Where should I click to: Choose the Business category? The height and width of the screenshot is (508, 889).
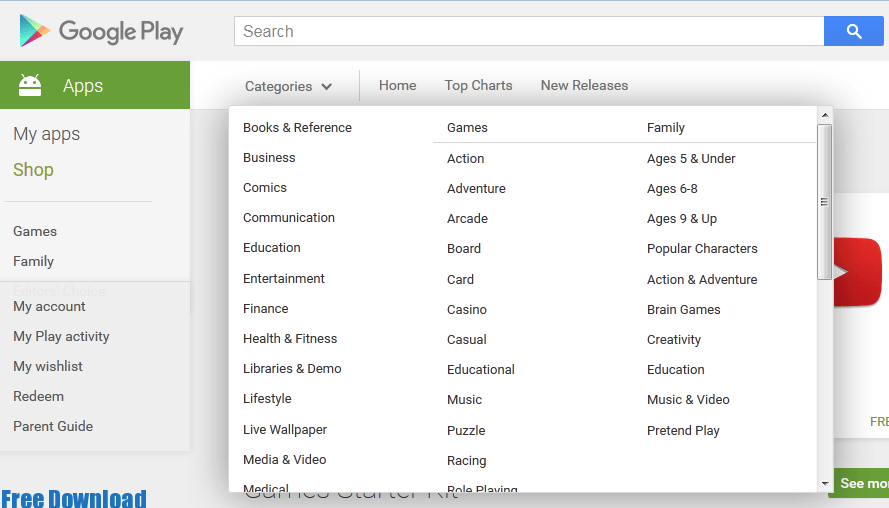(x=269, y=158)
